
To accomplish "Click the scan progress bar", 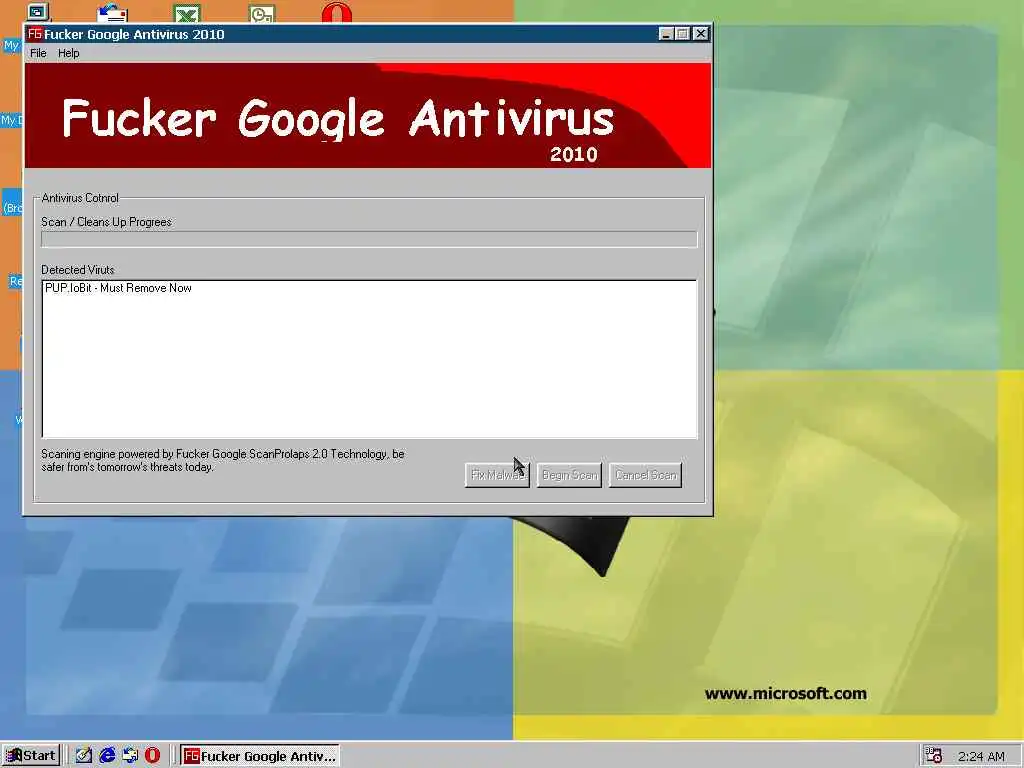I will 369,240.
